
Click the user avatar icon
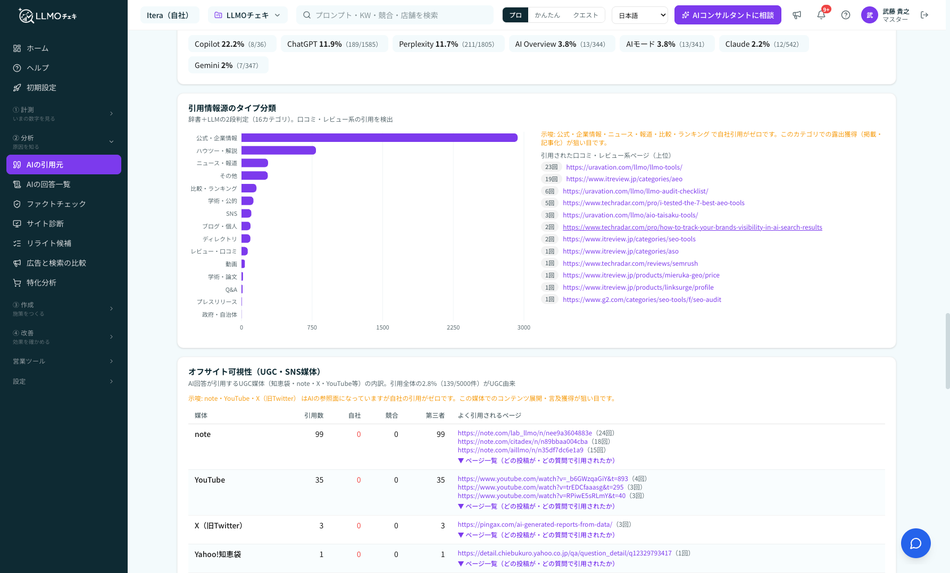[869, 15]
